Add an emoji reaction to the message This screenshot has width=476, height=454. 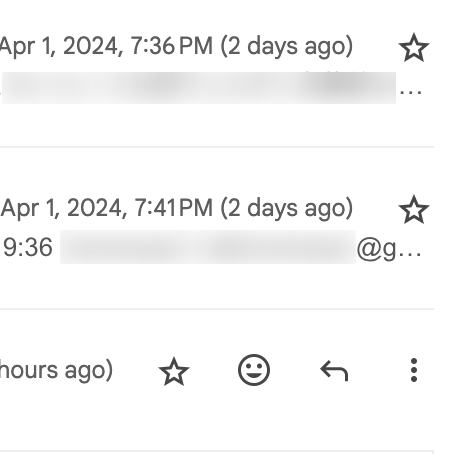(254, 370)
